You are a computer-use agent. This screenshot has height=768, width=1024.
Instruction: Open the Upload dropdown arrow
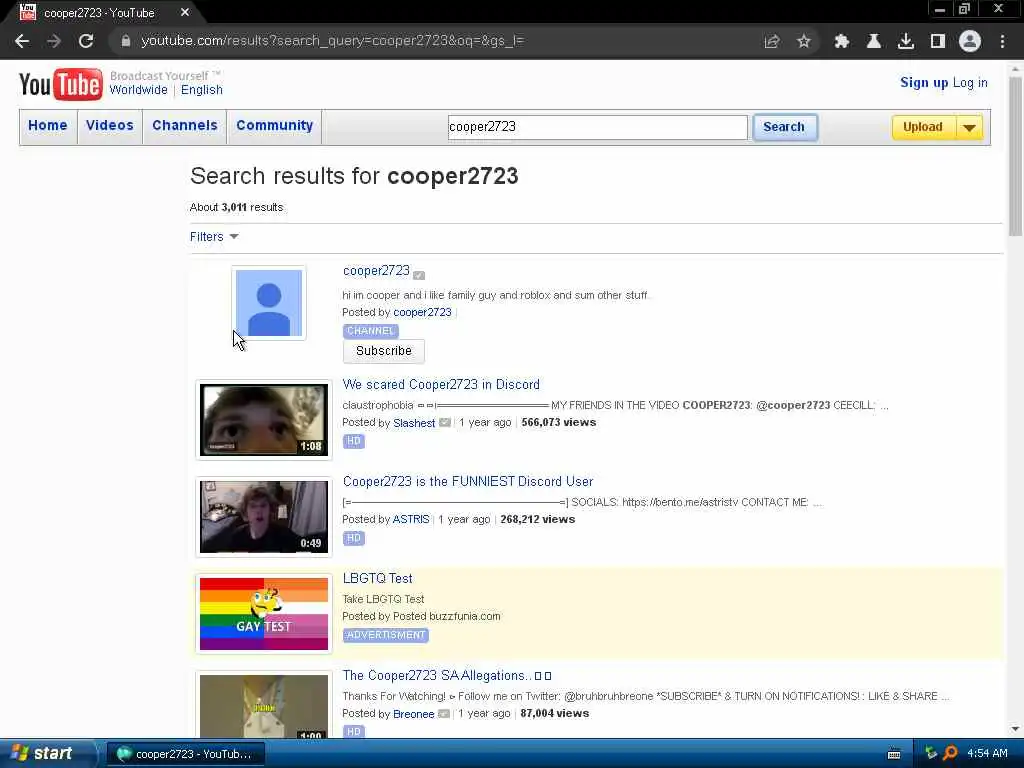[x=970, y=127]
